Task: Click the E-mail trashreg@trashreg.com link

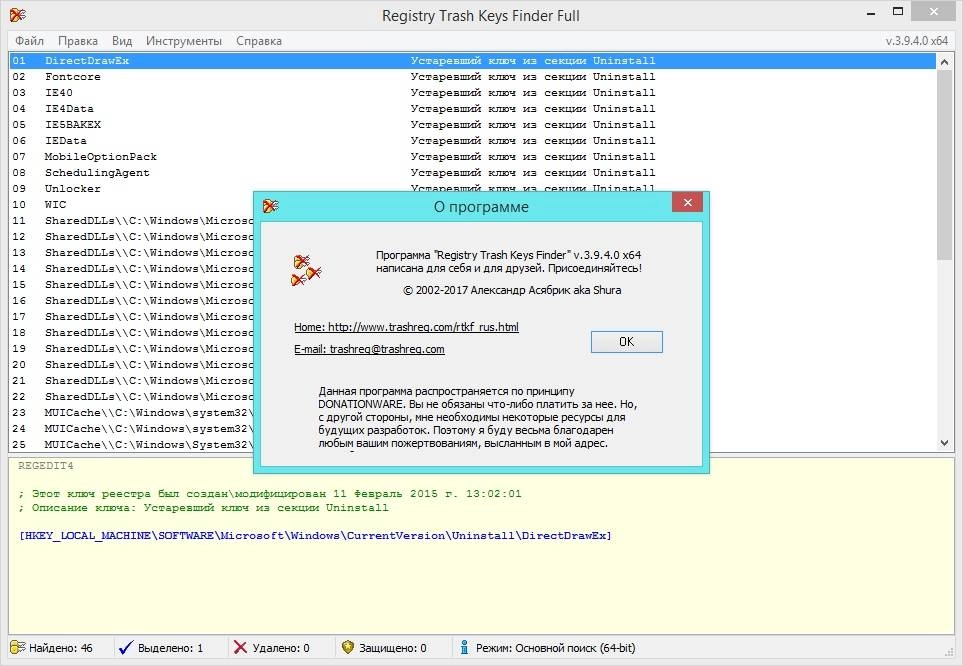Action: [369, 349]
